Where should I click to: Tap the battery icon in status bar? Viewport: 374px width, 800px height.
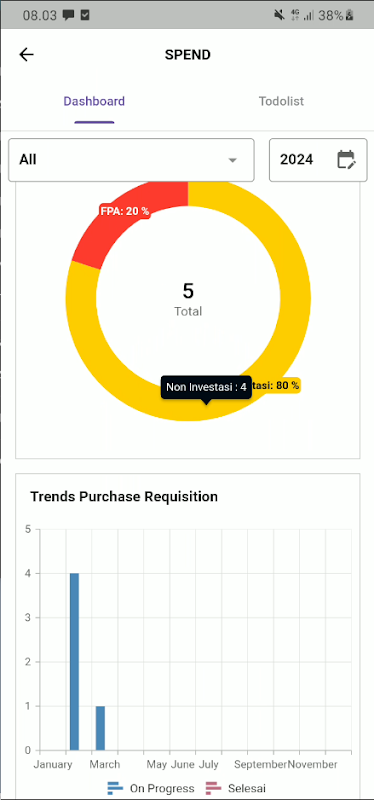point(350,15)
